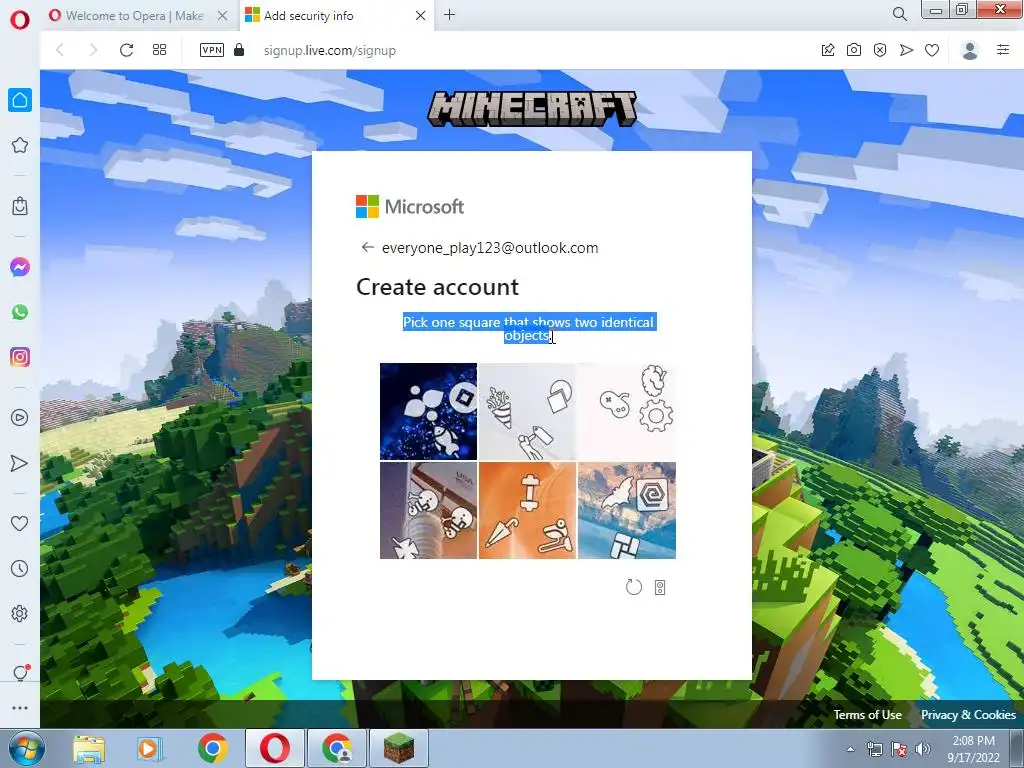Open WhatsApp in the sidebar
The width and height of the screenshot is (1024, 768).
pyautogui.click(x=20, y=312)
